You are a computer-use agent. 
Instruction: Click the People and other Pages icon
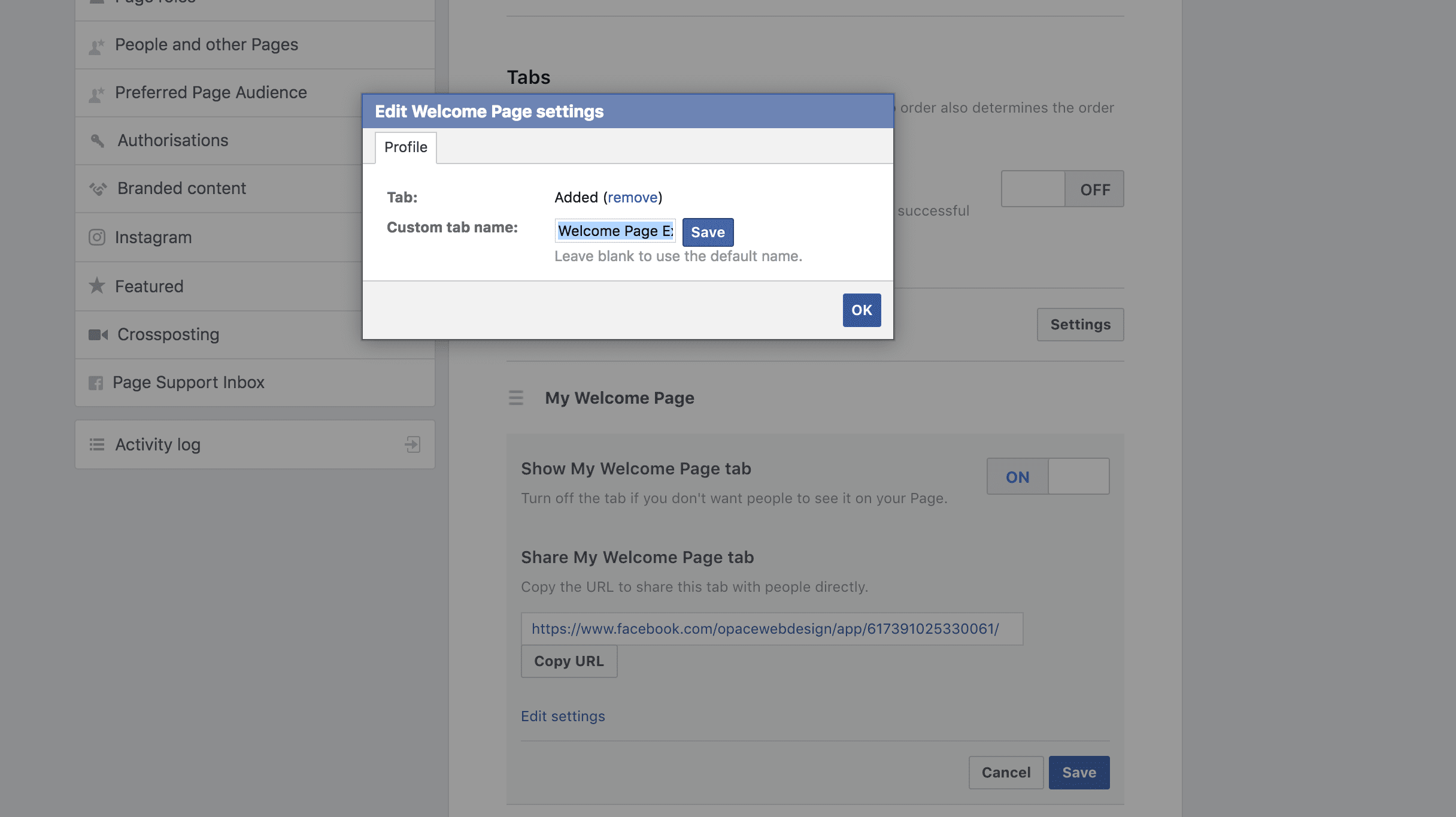[x=96, y=43]
